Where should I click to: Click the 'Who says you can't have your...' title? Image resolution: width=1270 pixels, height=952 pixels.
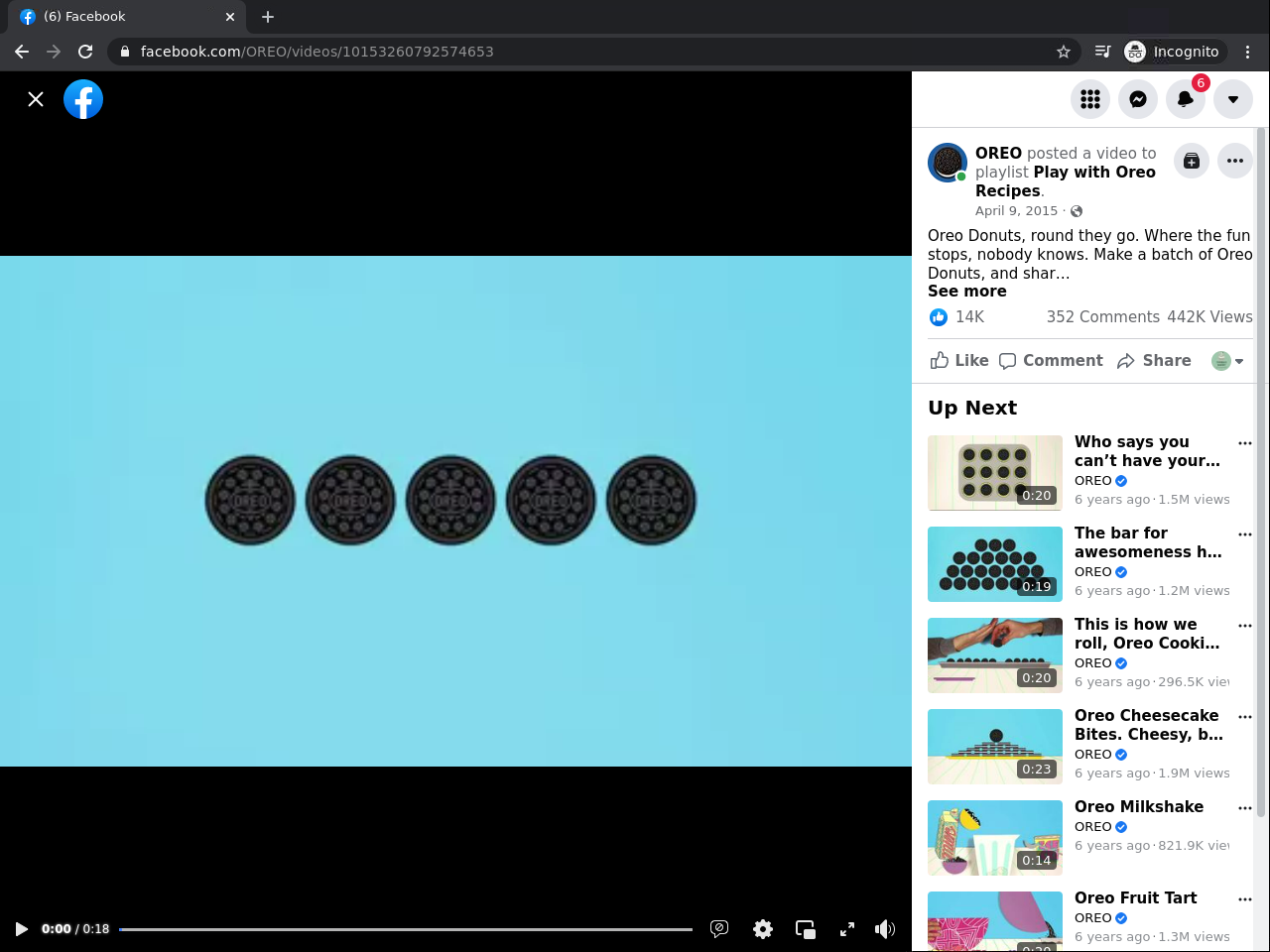pyautogui.click(x=1147, y=451)
